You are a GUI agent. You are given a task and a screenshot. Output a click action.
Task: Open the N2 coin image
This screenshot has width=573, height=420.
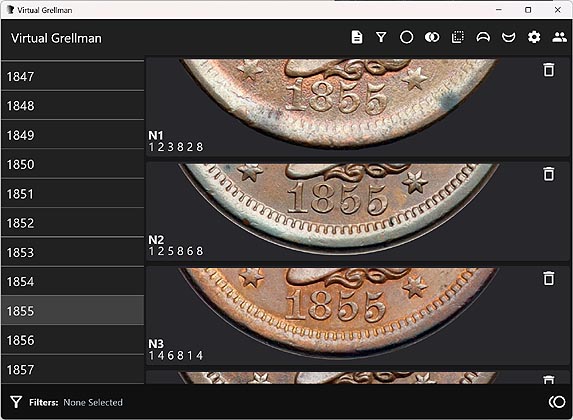pyautogui.click(x=339, y=208)
